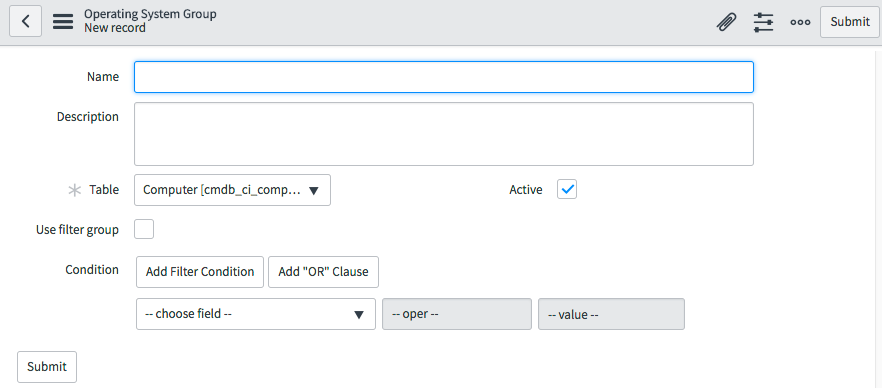The image size is (882, 388).
Task: Enable the Use filter group checkbox
Action: [x=144, y=229]
